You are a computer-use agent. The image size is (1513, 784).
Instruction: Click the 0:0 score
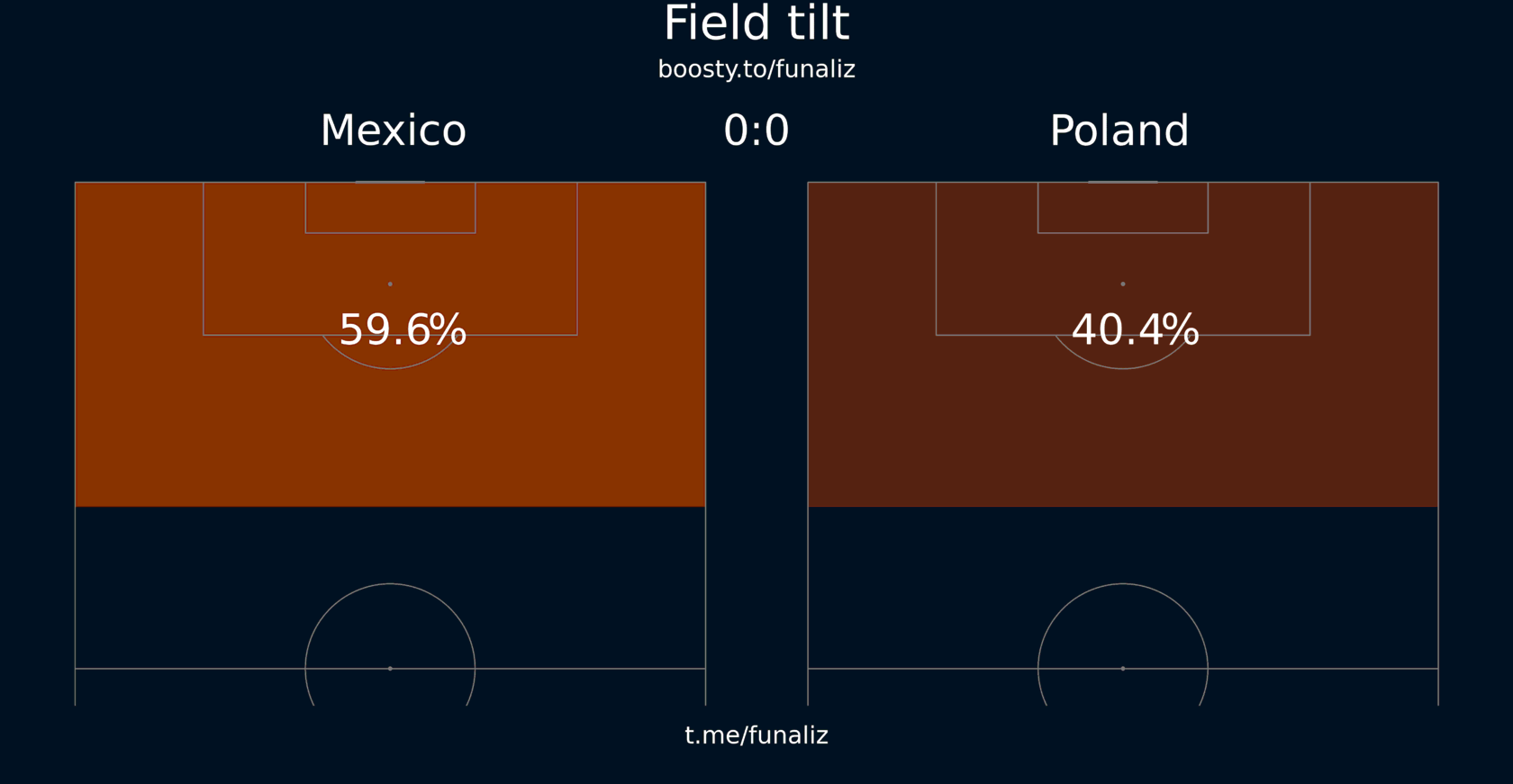756,131
